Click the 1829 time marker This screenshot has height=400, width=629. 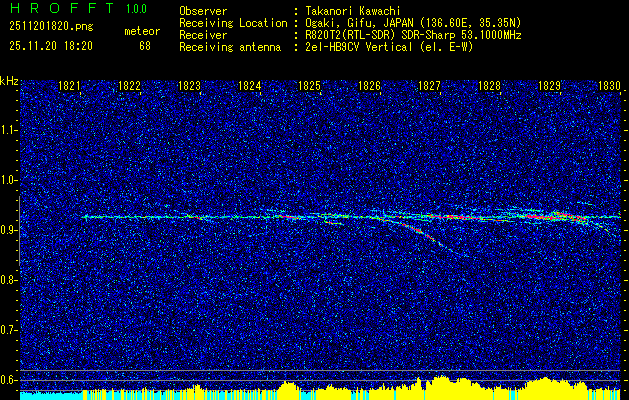[x=549, y=85]
